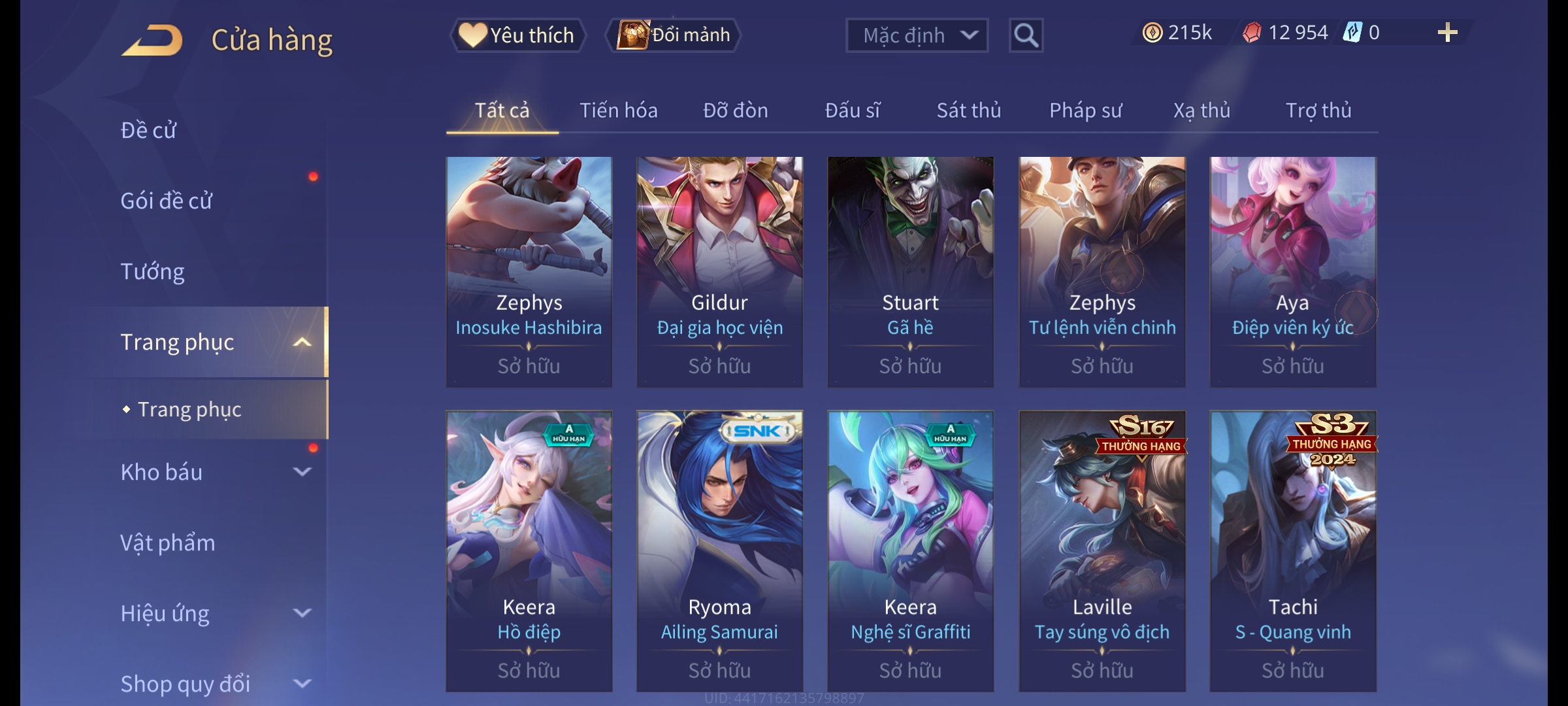This screenshot has width=1568, height=706.
Task: Open the Mặc định sort dropdown
Action: (x=917, y=35)
